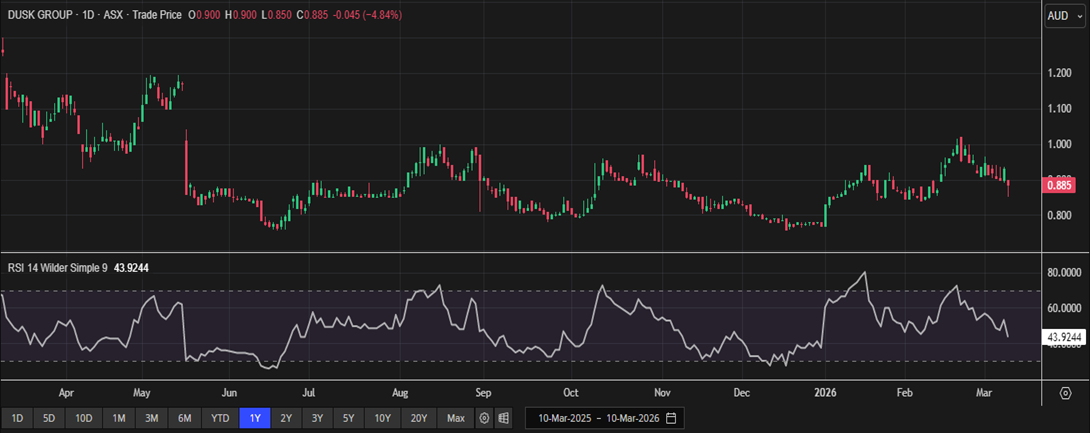Open the AUD currency dropdown
The image size is (1090, 433).
click(1063, 16)
